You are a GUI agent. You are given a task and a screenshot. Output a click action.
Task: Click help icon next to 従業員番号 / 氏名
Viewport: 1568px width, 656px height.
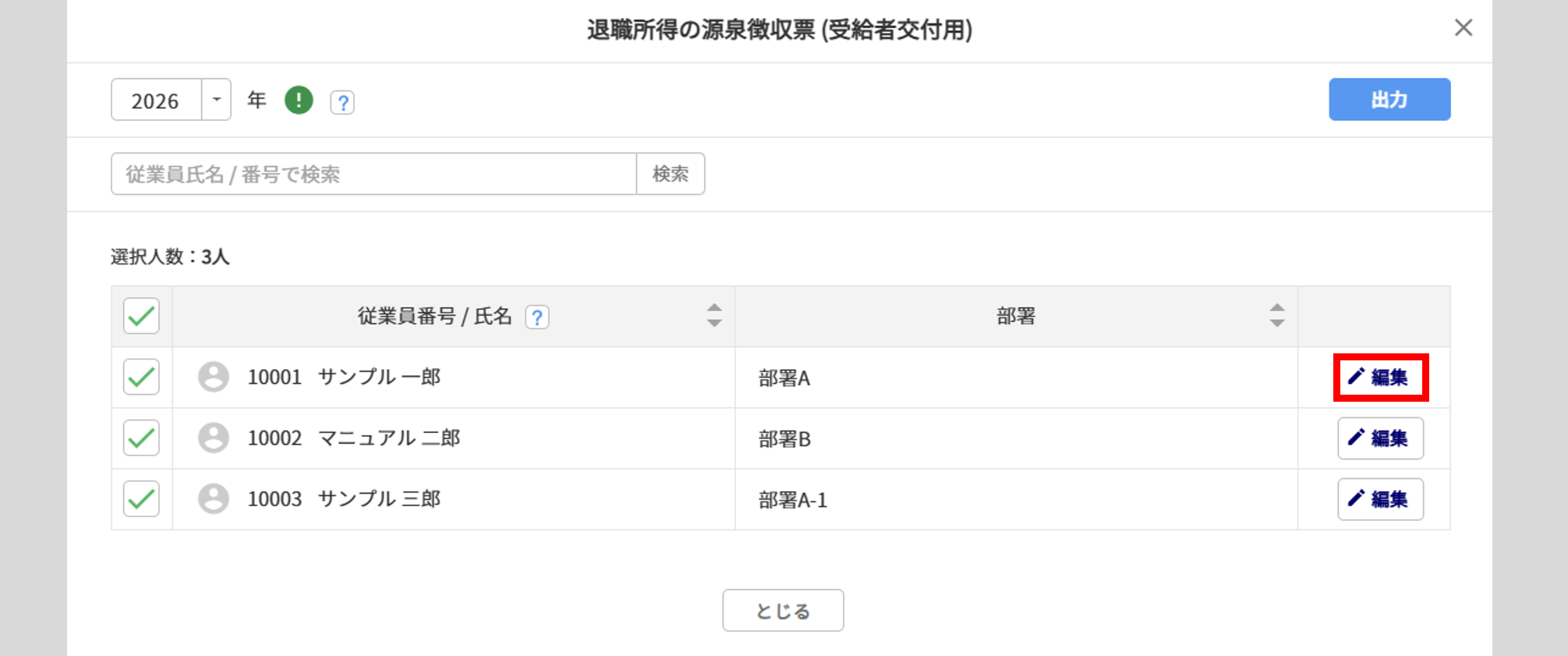[x=537, y=317]
